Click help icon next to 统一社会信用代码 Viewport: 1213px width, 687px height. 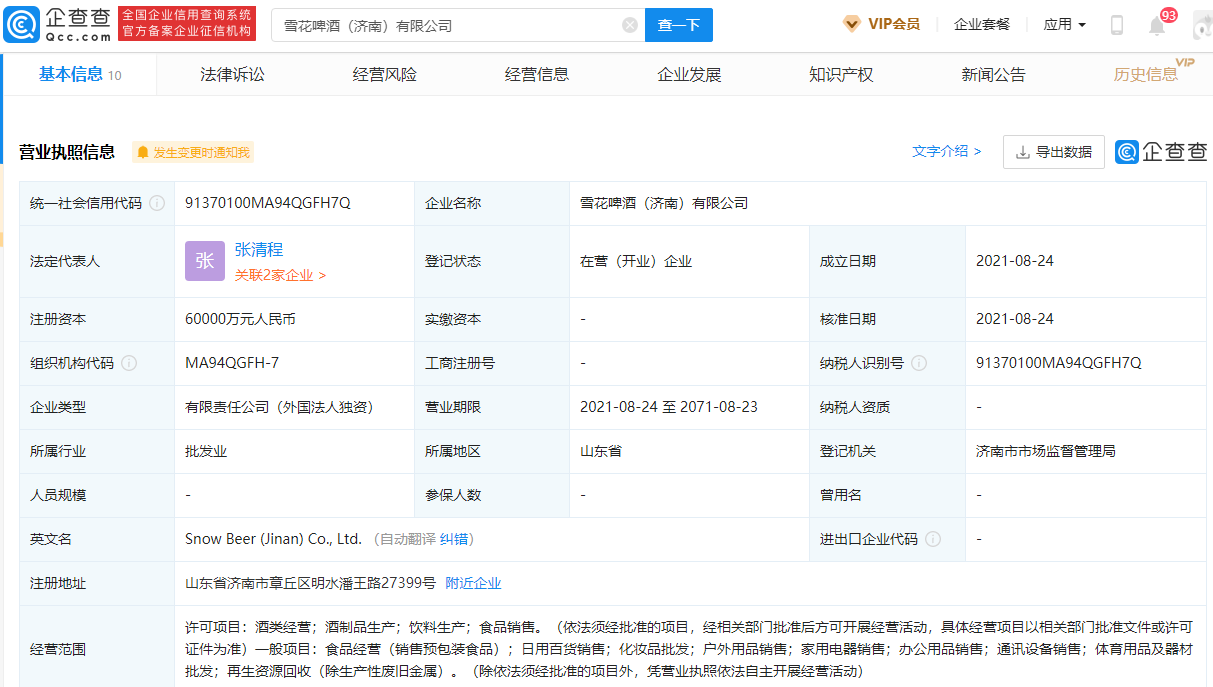[157, 203]
